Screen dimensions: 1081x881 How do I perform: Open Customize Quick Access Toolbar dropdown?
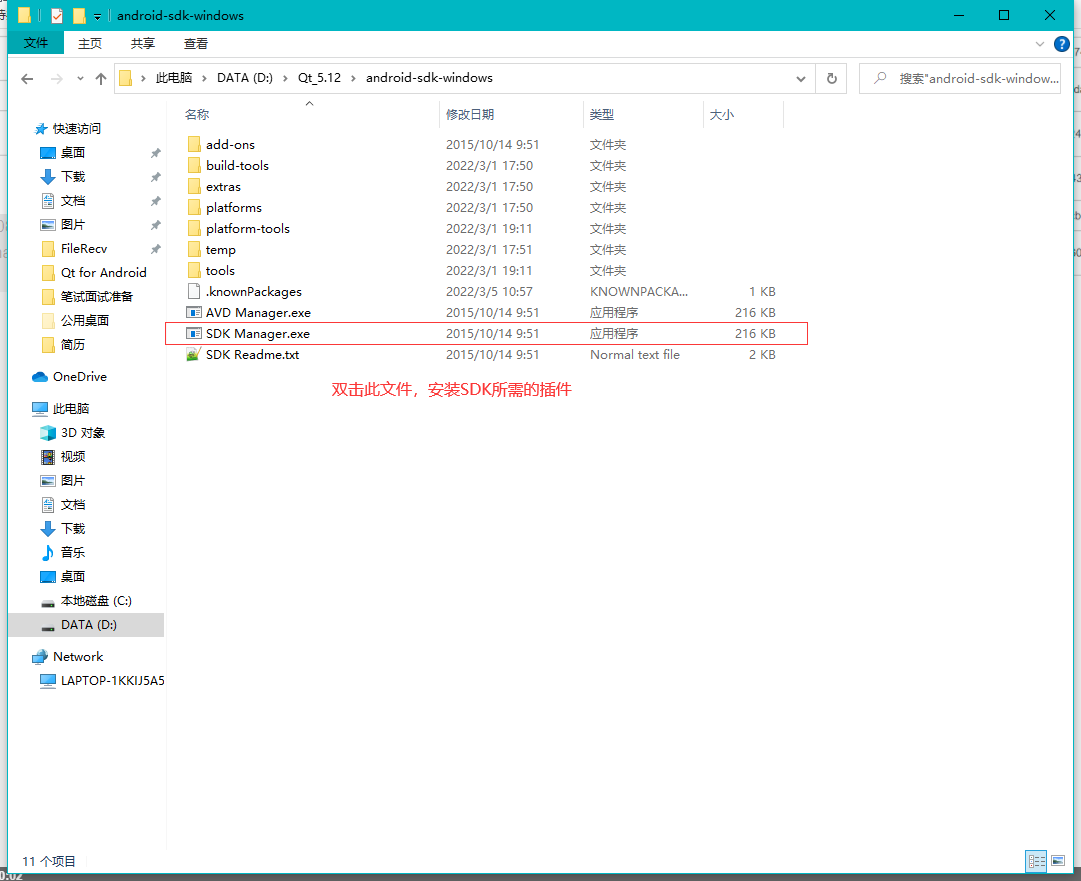click(x=97, y=16)
